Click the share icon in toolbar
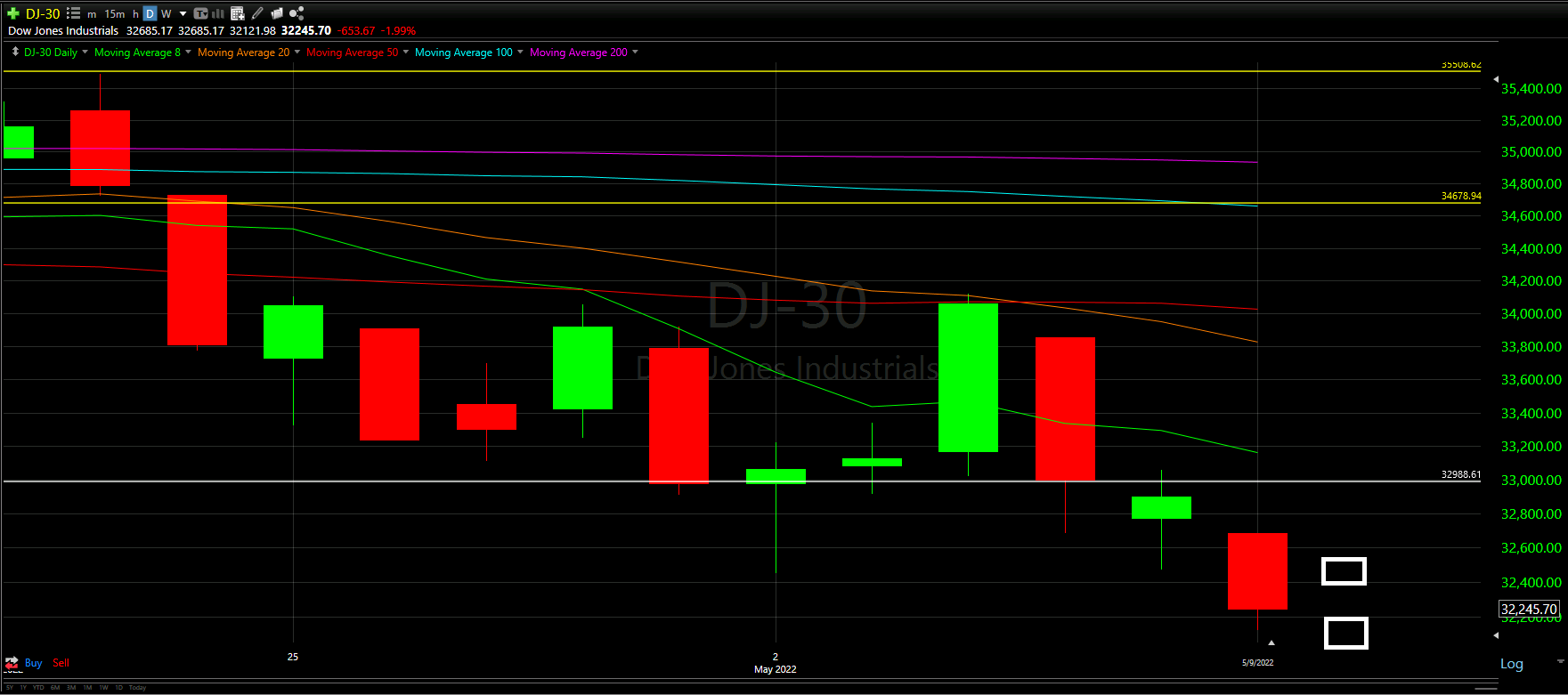The image size is (1568, 695). 297,13
